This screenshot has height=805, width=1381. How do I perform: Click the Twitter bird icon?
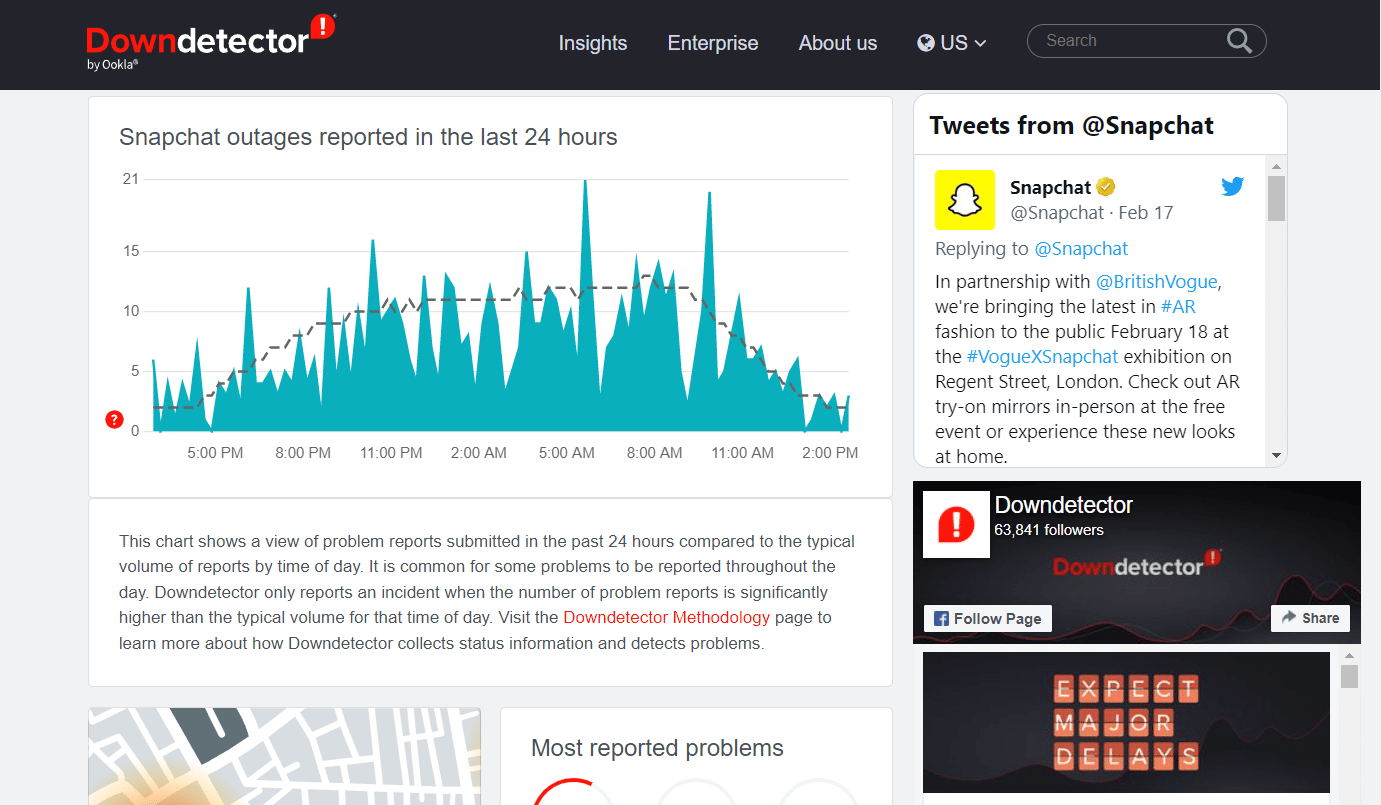[1232, 186]
